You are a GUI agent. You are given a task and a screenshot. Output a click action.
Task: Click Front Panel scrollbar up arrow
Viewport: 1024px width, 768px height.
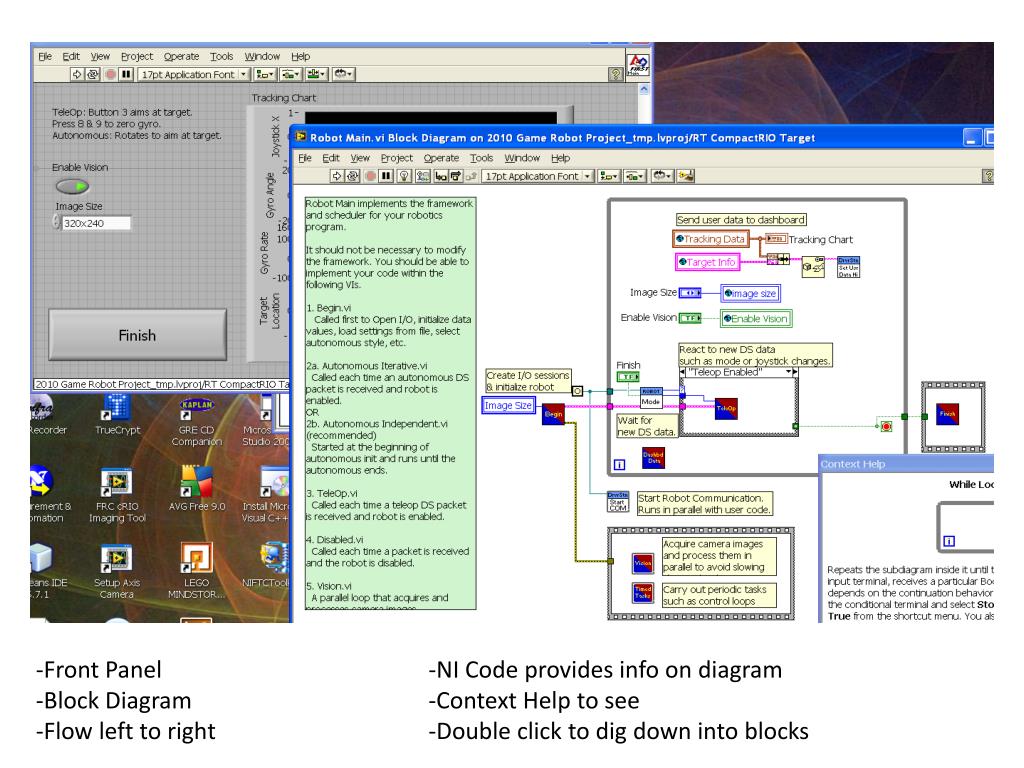[x=644, y=89]
